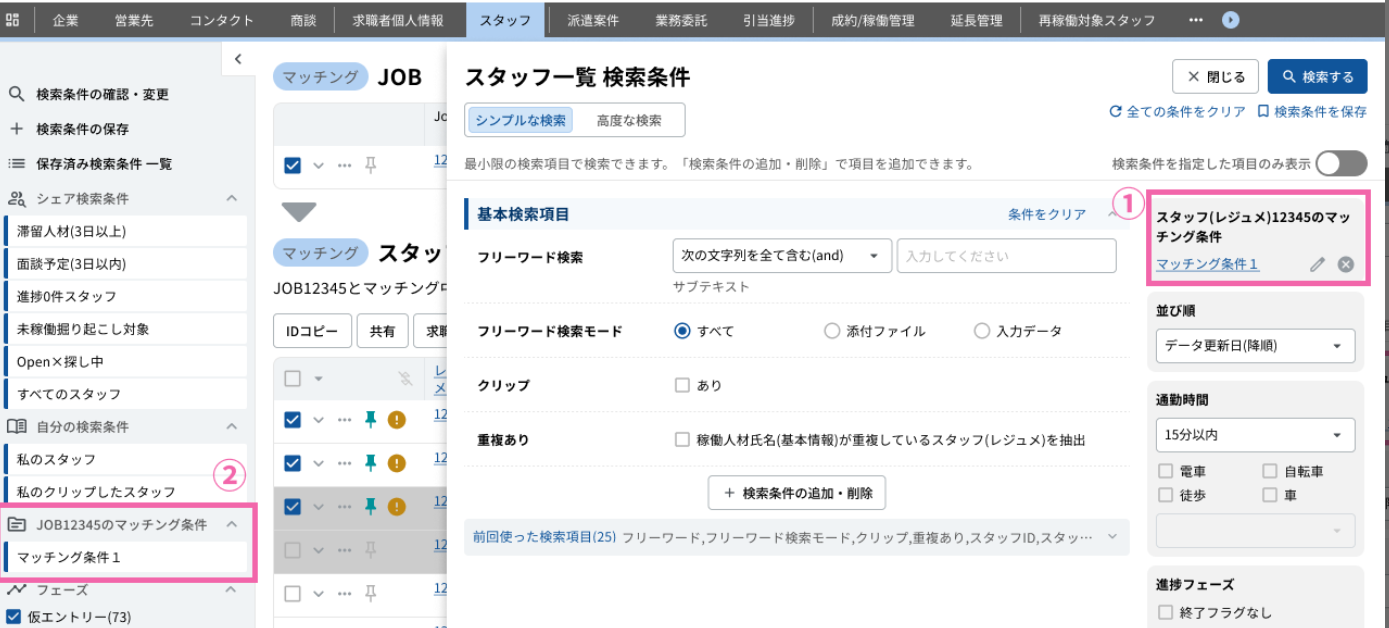The width and height of the screenshot is (1389, 628).
Task: Toggle 検索条件を指定した項目のみ表示 switch
Action: coord(1341,164)
